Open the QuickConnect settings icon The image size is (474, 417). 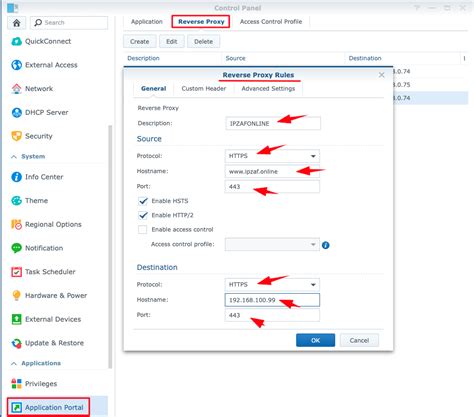pos(16,41)
